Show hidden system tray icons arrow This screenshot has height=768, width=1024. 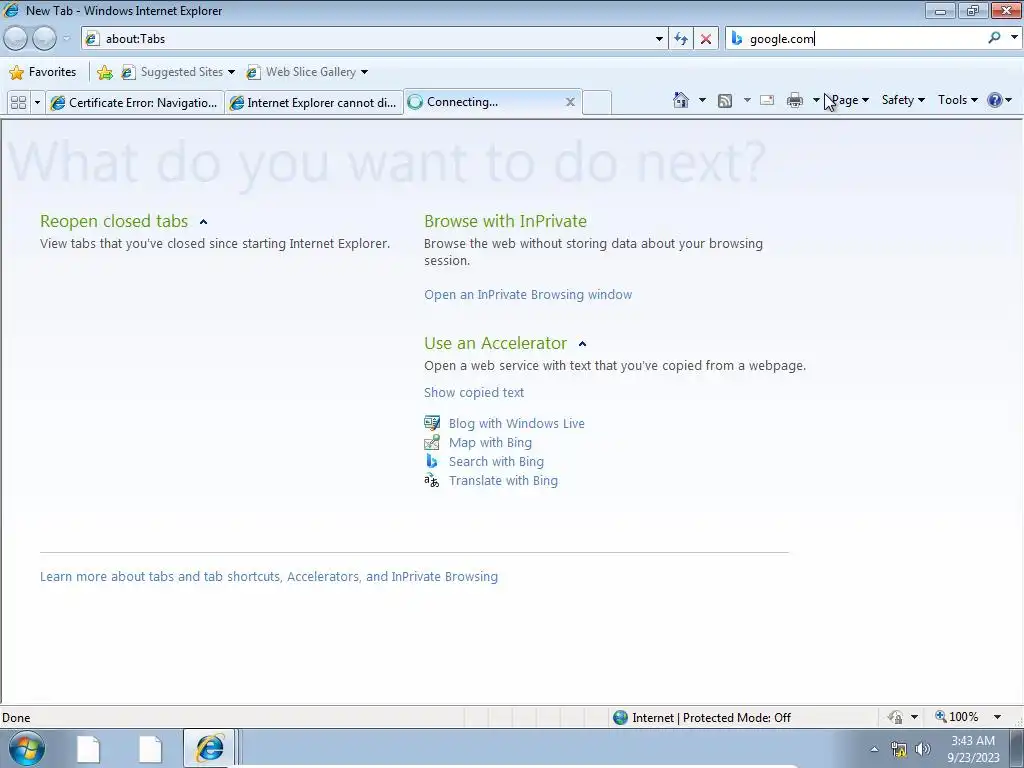(x=874, y=749)
